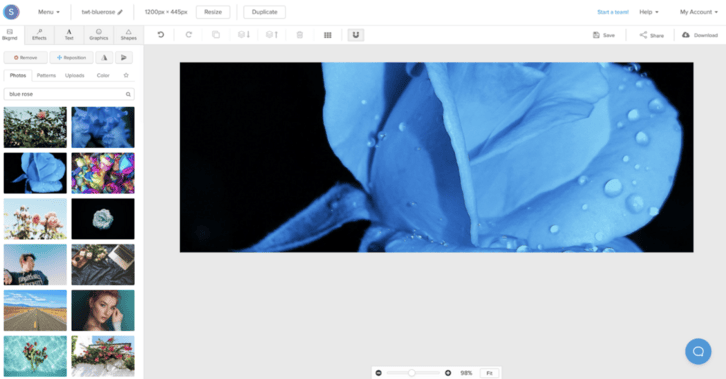Switch to the Bkgrnd tool tab

[10, 35]
